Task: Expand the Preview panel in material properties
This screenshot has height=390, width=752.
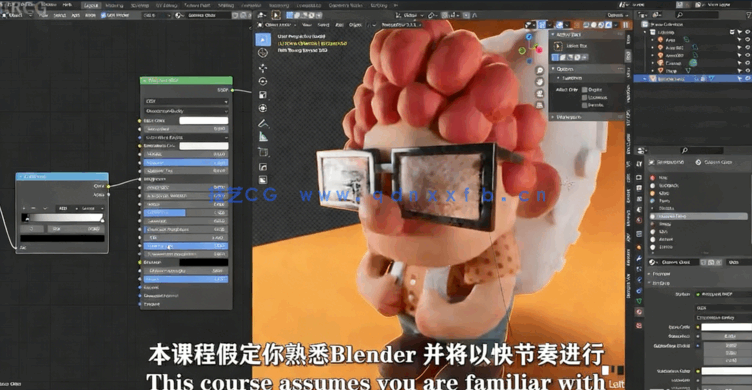Action: (x=661, y=274)
